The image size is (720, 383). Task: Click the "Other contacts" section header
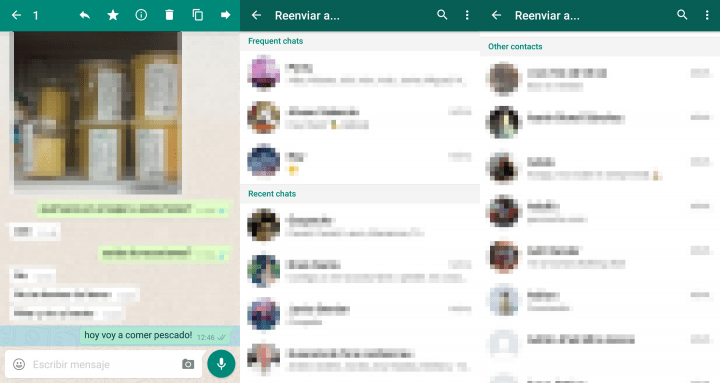pos(515,46)
